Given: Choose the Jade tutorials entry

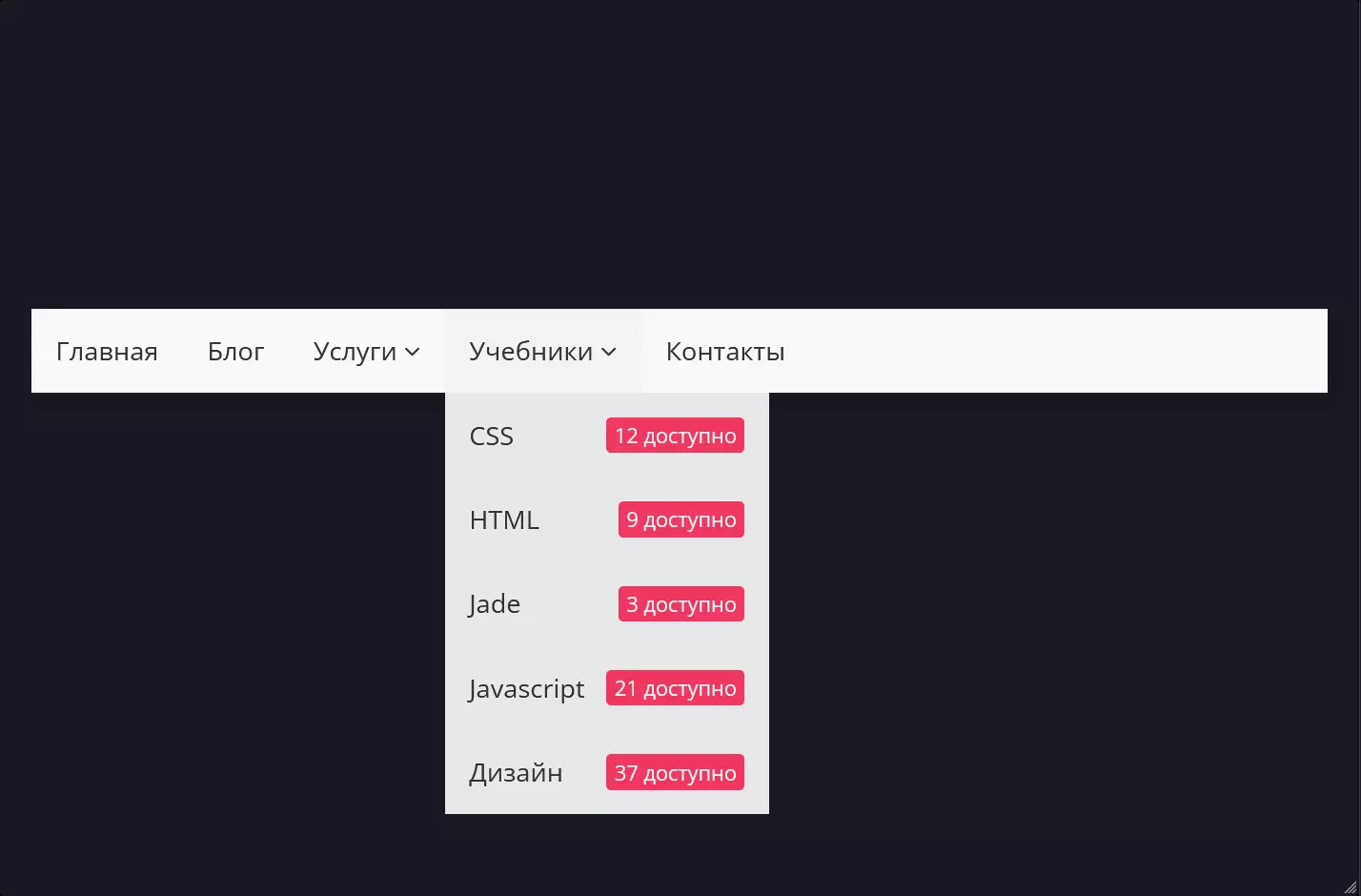Looking at the screenshot, I should click(x=606, y=603).
